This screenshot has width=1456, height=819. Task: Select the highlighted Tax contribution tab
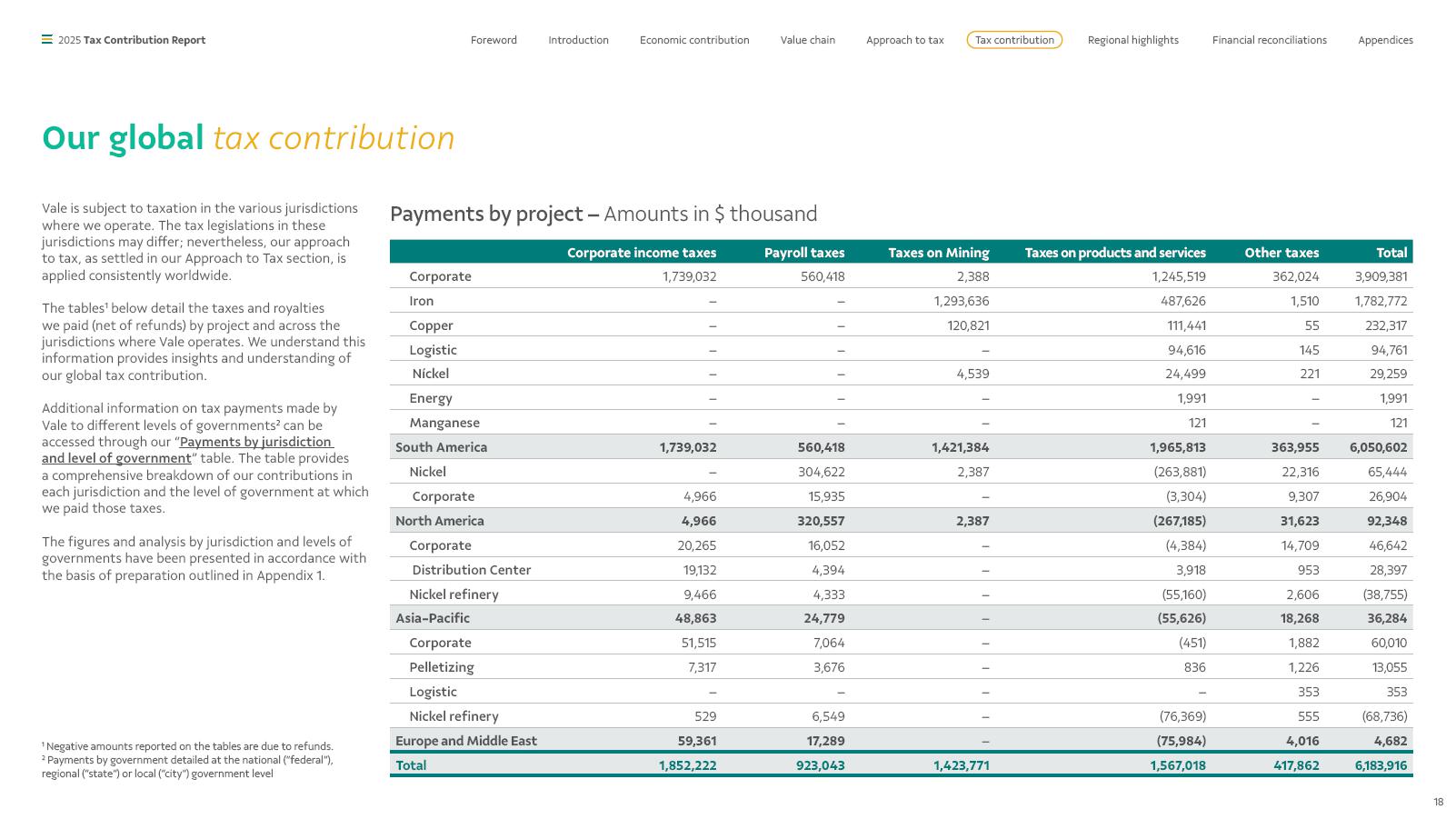coord(1014,40)
